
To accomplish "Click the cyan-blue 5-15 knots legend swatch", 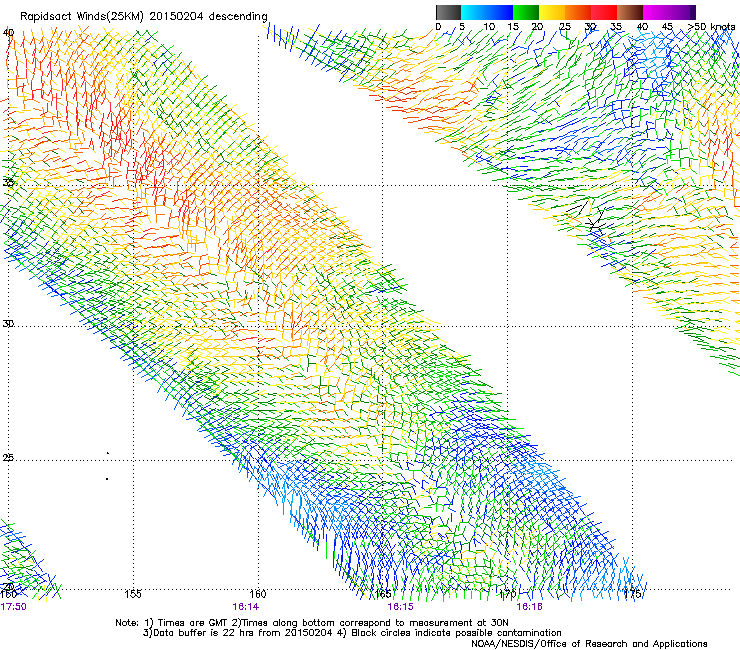I will [x=487, y=12].
